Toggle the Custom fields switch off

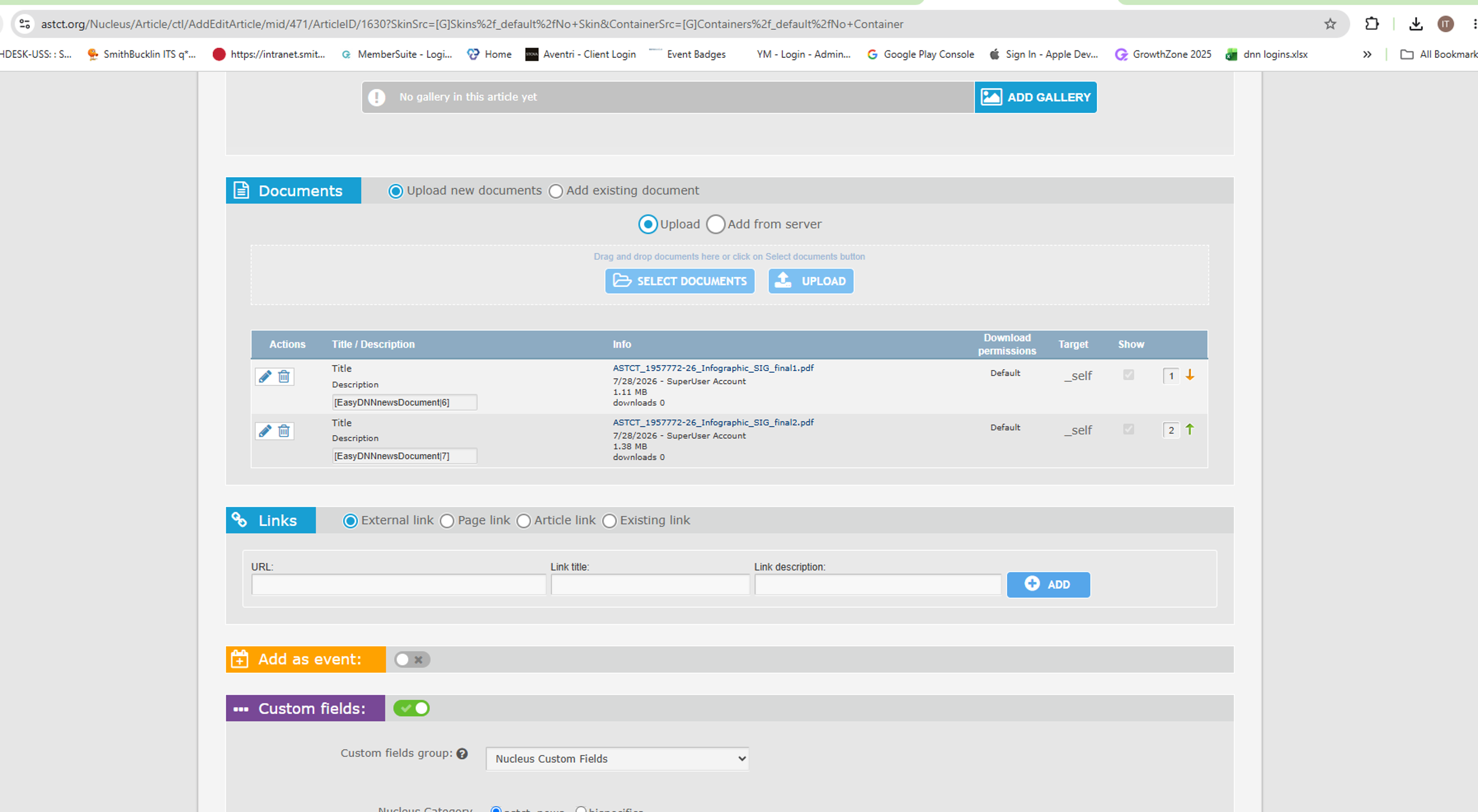[411, 708]
